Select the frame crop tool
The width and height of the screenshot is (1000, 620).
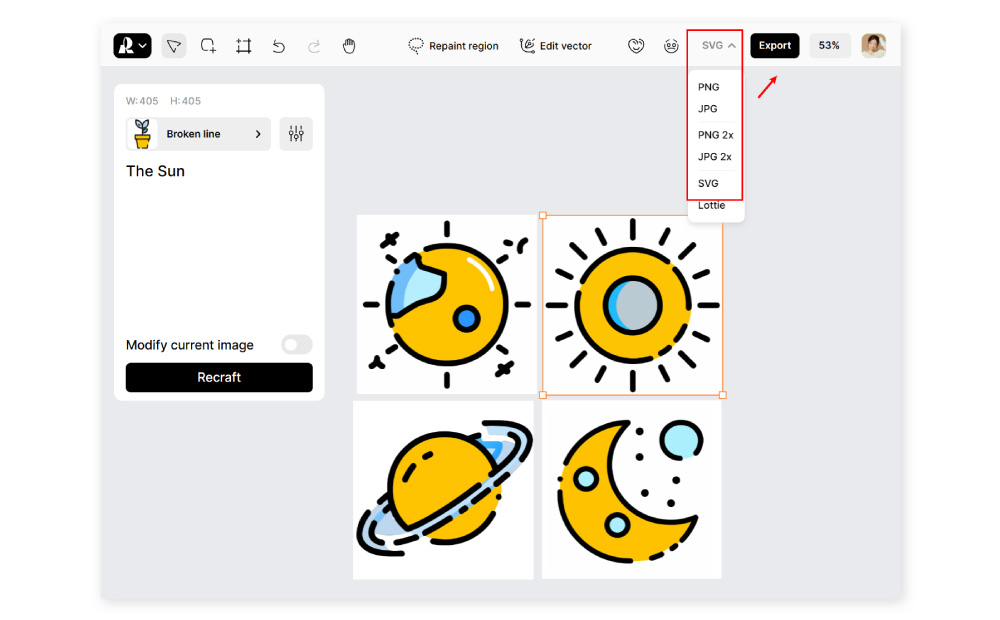click(243, 46)
